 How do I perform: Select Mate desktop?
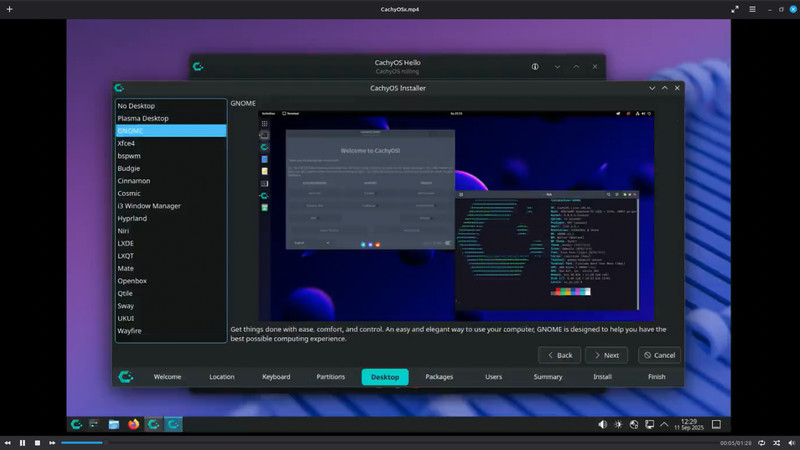(x=171, y=268)
